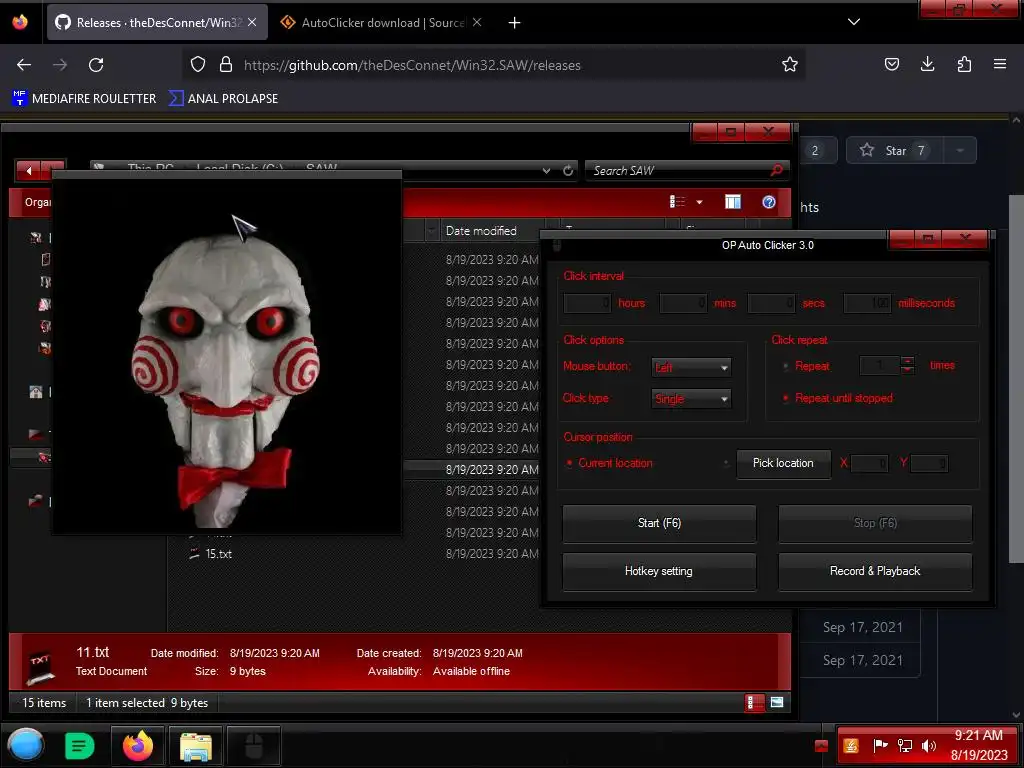Screen dimensions: 1024x768
Task: Click the hours interval field
Action: point(587,303)
